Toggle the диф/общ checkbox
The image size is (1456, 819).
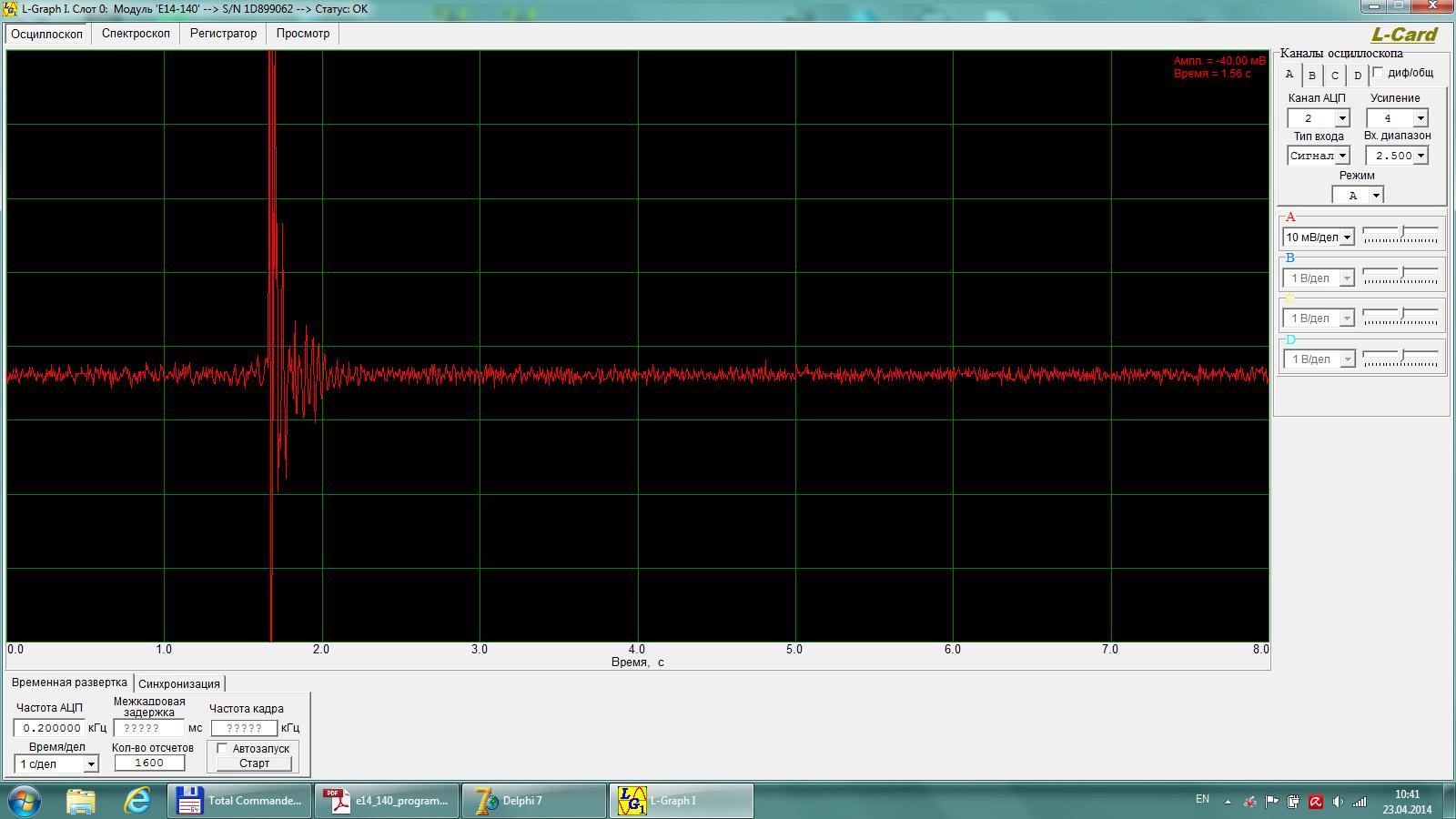point(1377,73)
